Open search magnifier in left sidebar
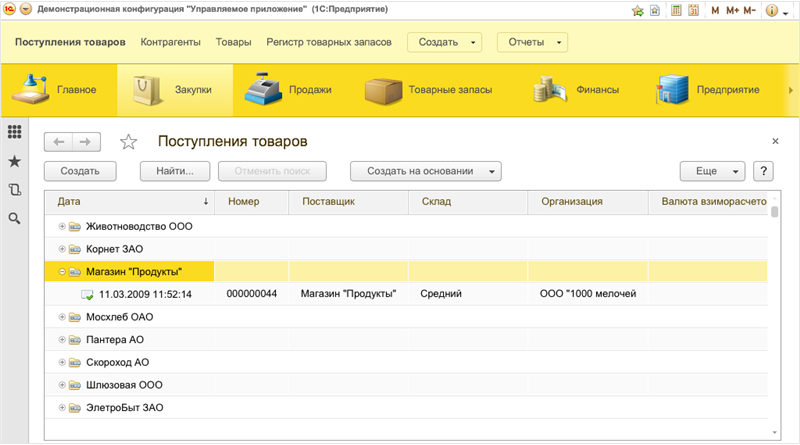This screenshot has width=800, height=445. coord(15,219)
